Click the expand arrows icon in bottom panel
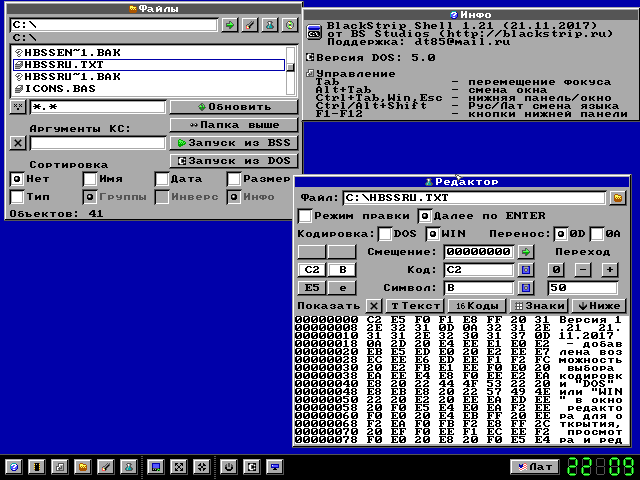The image size is (640, 480). 179,467
